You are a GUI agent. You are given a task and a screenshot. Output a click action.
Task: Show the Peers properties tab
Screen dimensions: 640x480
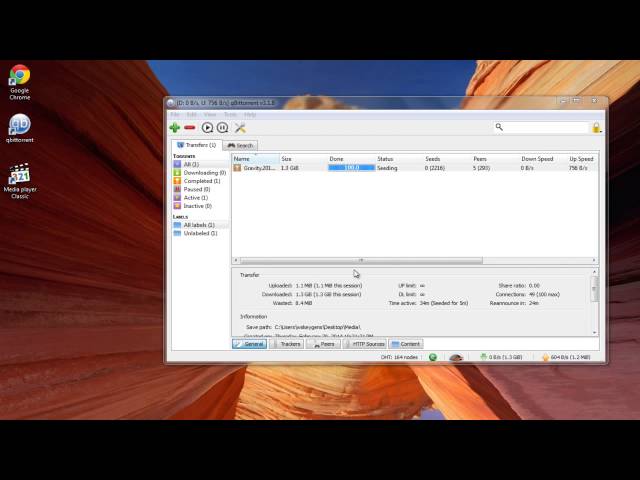click(x=323, y=344)
